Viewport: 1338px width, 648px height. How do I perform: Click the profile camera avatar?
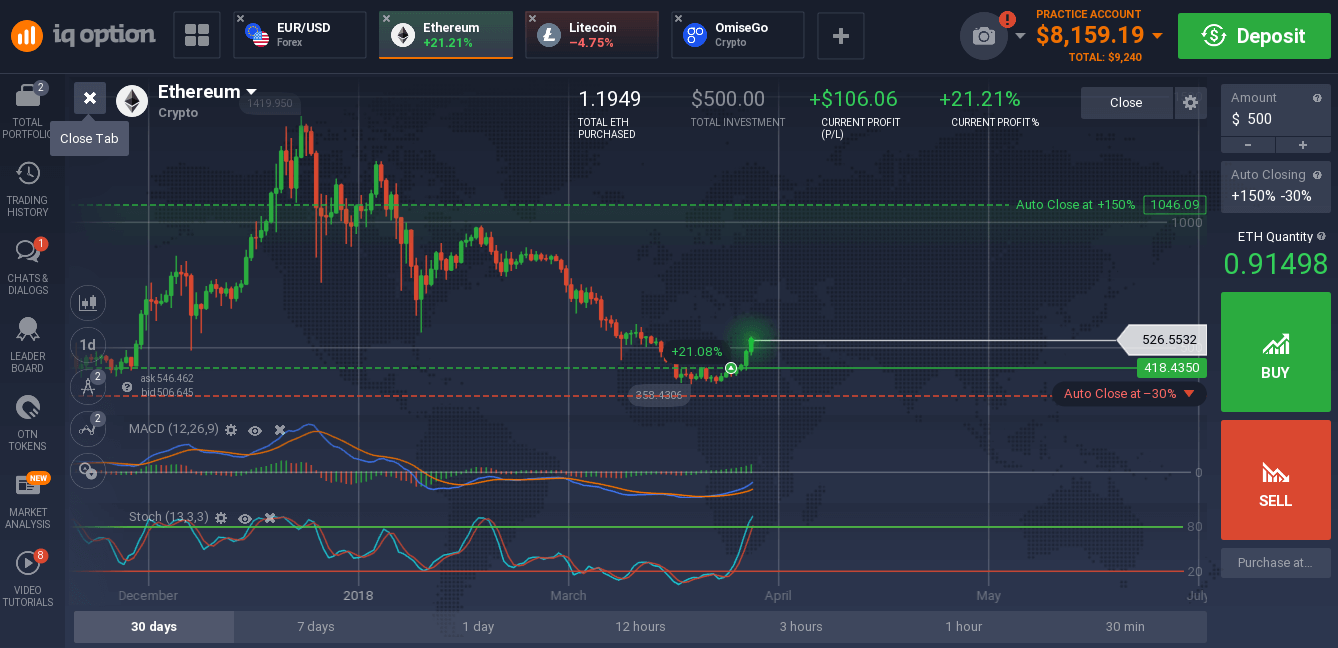click(x=984, y=36)
